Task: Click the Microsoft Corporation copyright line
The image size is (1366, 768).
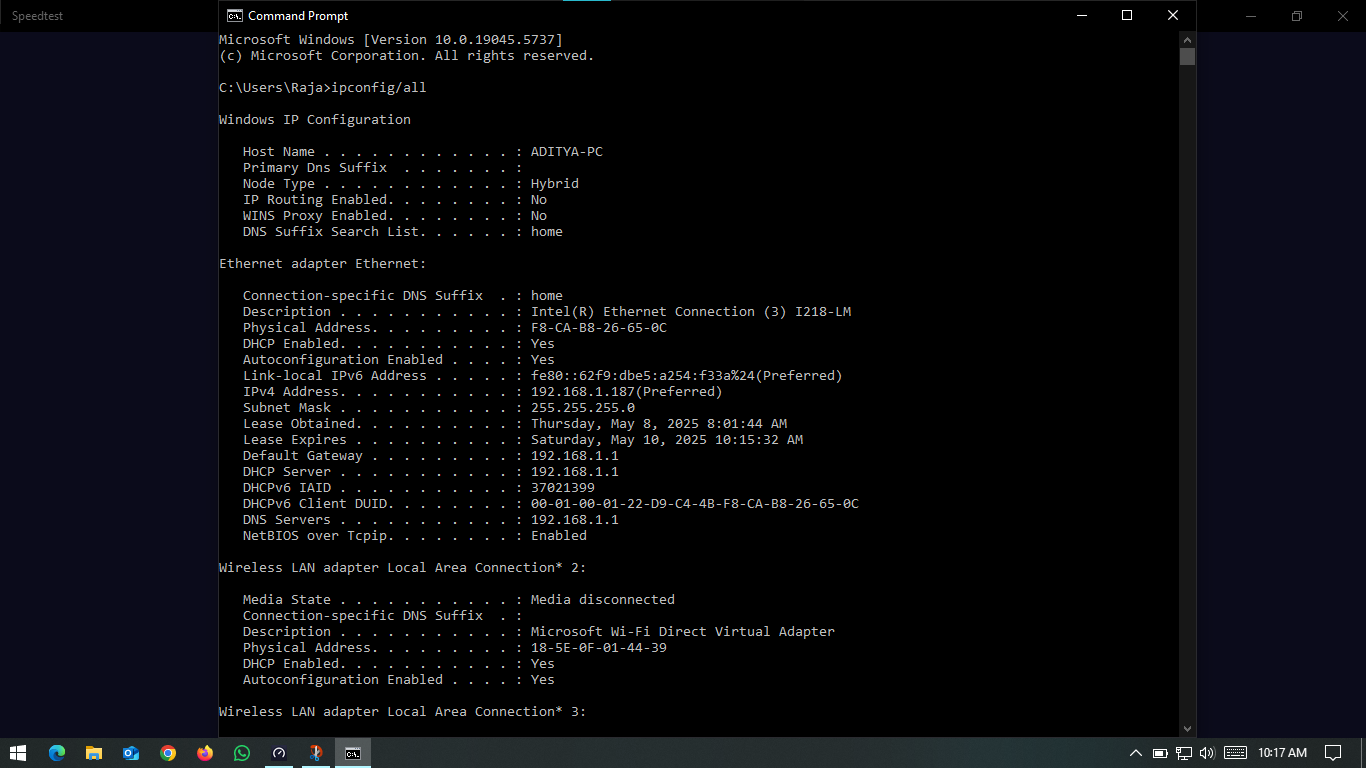Action: tap(407, 56)
